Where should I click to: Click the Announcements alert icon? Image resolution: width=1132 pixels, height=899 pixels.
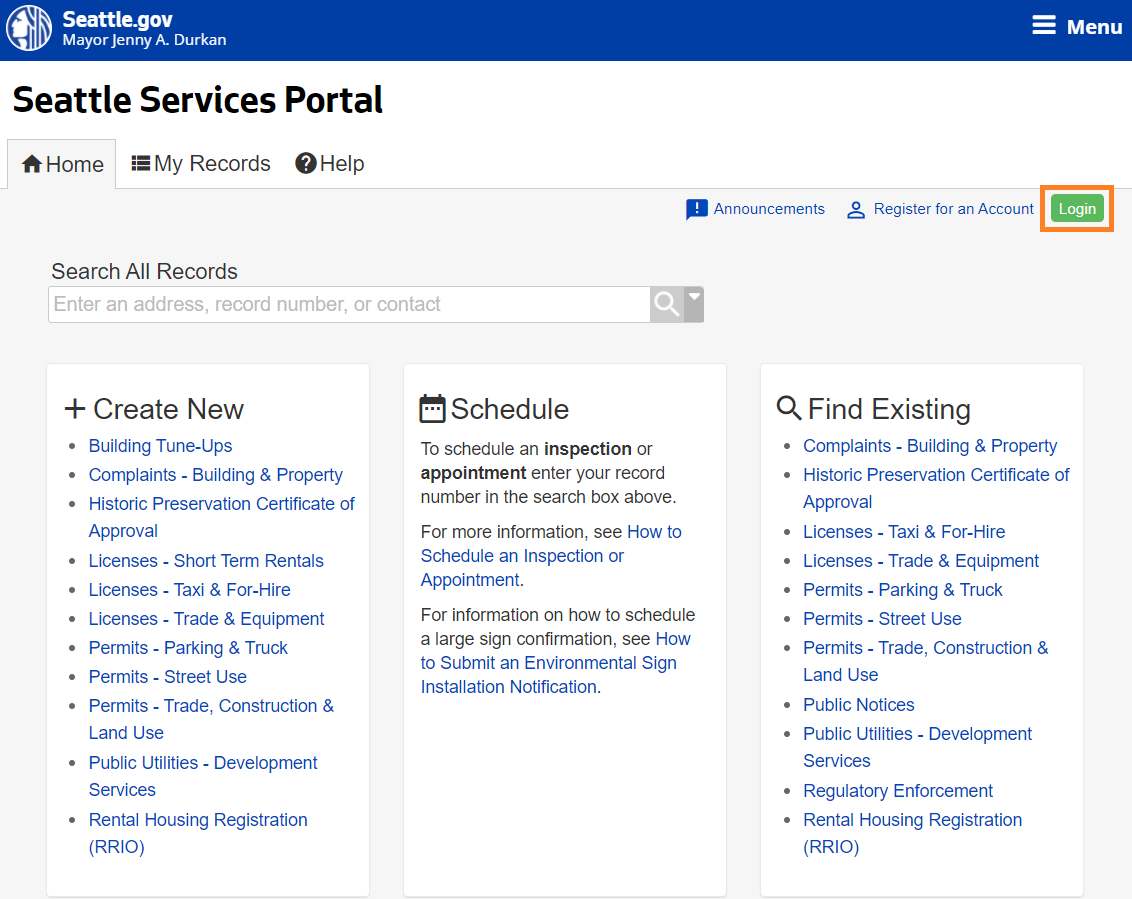[x=696, y=209]
